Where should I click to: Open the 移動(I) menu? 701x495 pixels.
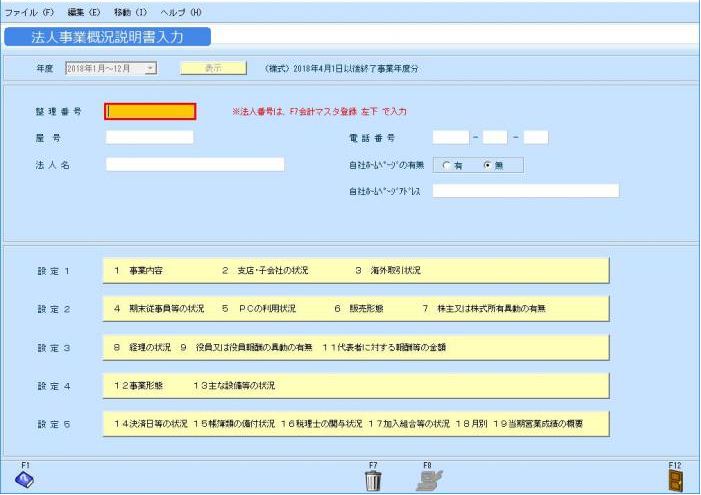coord(130,12)
